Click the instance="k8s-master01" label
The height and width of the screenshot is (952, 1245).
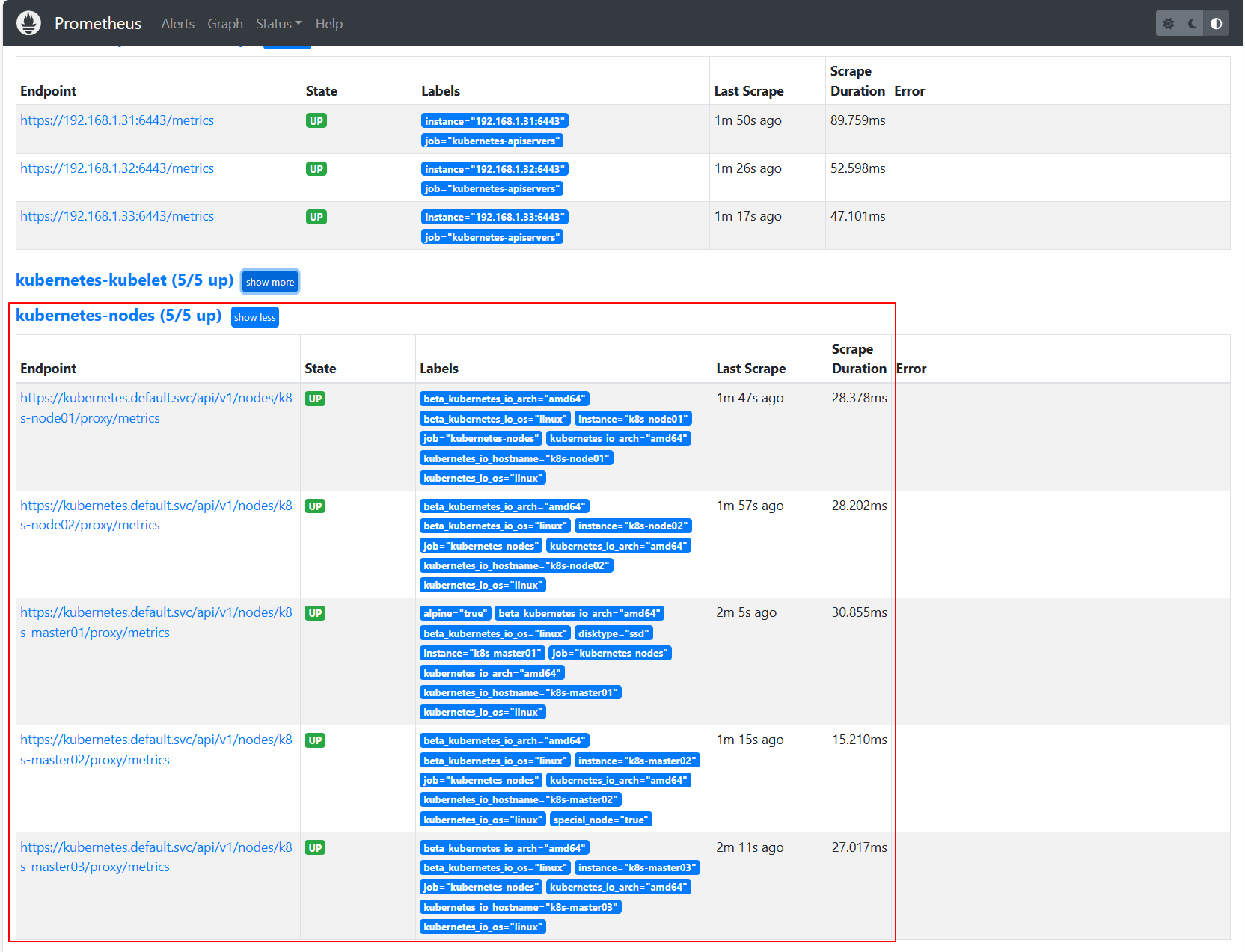[x=483, y=653]
